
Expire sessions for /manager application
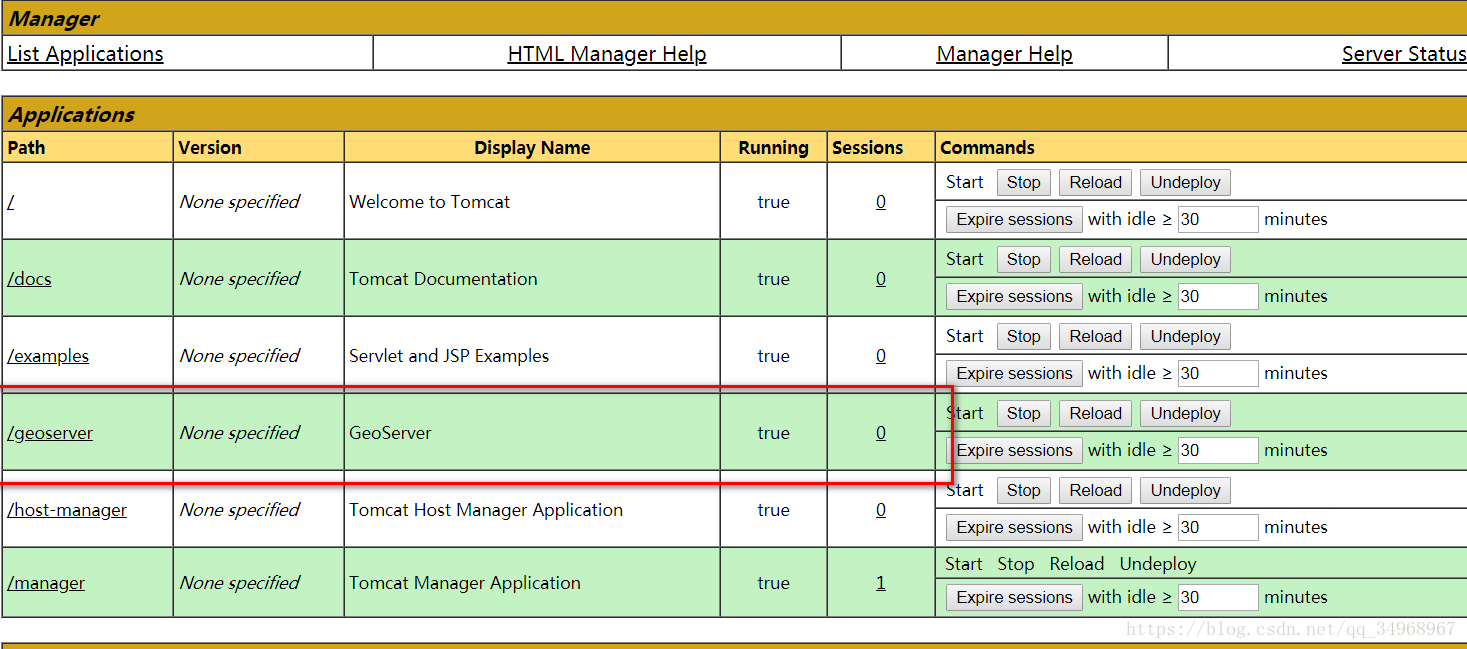(x=1014, y=597)
